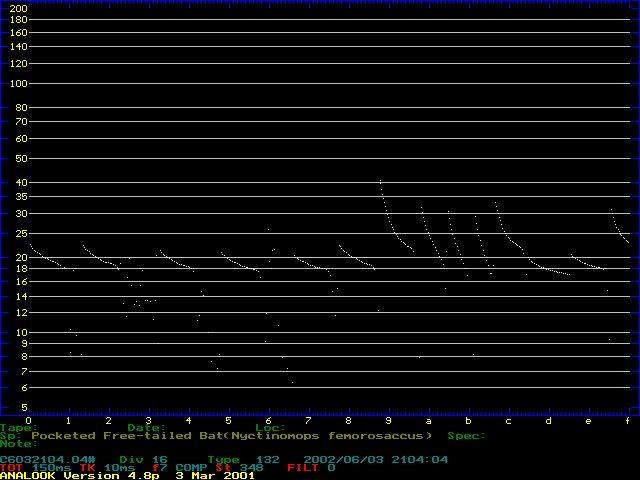The image size is (640, 480).
Task: Select the Loc field
Action: pos(270,427)
